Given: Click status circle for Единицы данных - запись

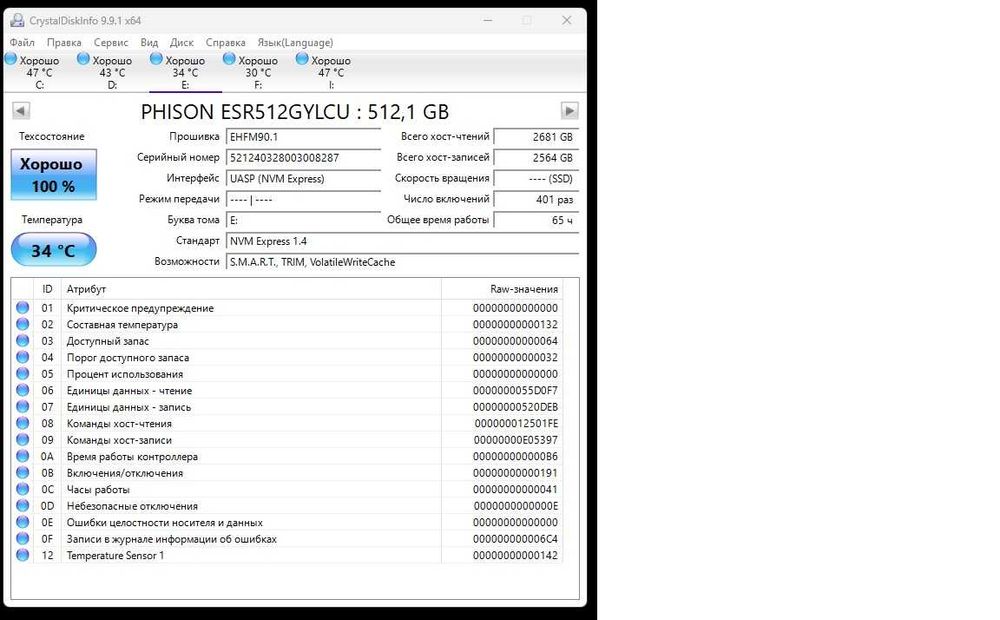Looking at the screenshot, I should [22, 406].
